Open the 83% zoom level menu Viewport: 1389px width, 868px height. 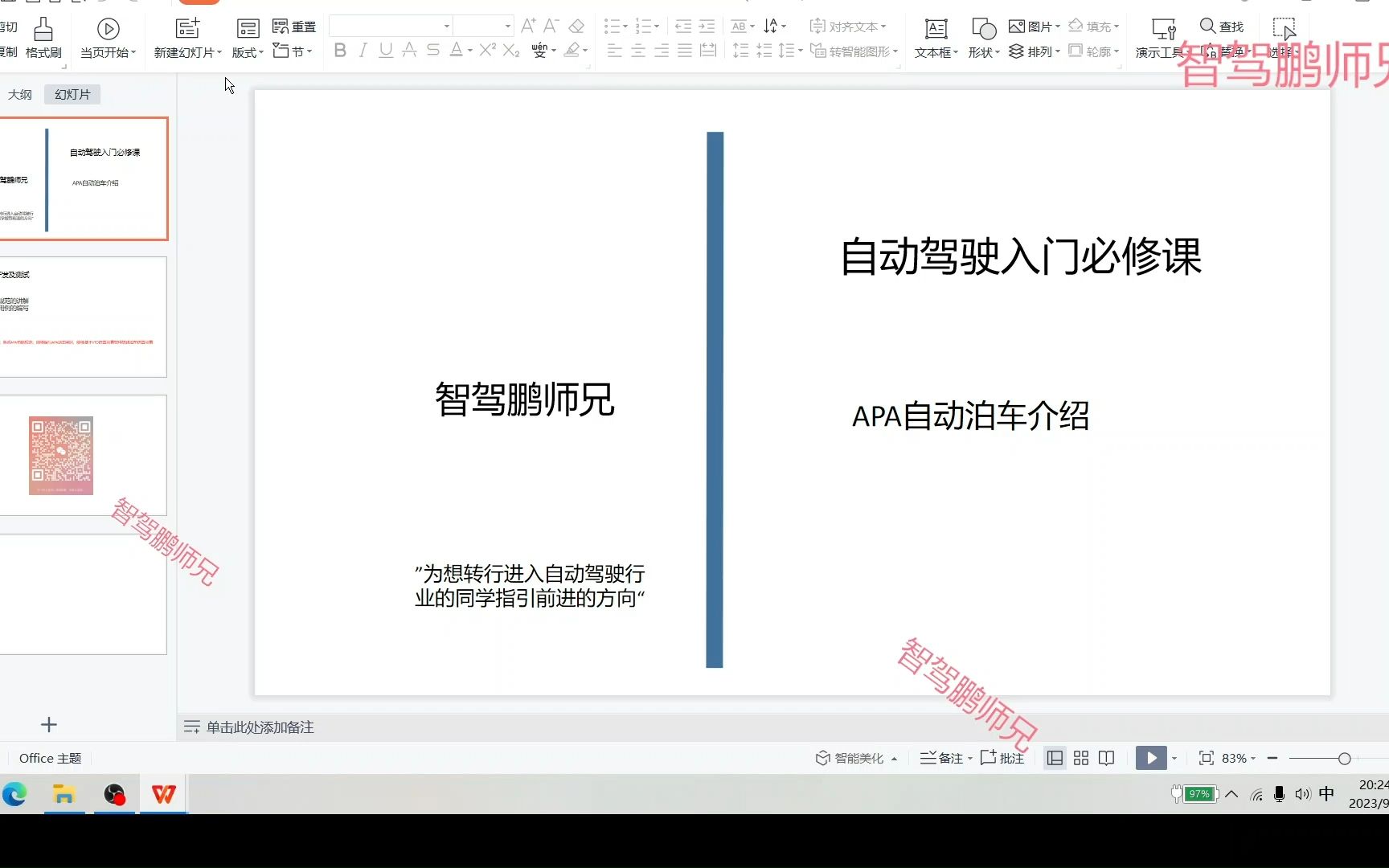point(1238,758)
